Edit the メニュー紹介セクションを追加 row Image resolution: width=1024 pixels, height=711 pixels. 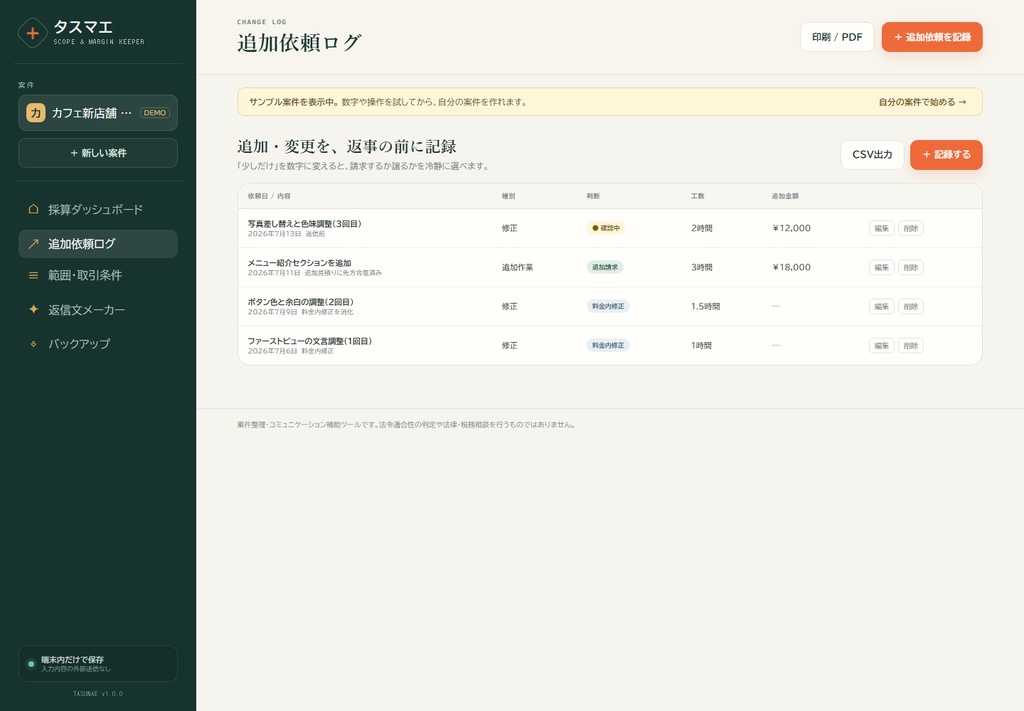pyautogui.click(x=882, y=268)
